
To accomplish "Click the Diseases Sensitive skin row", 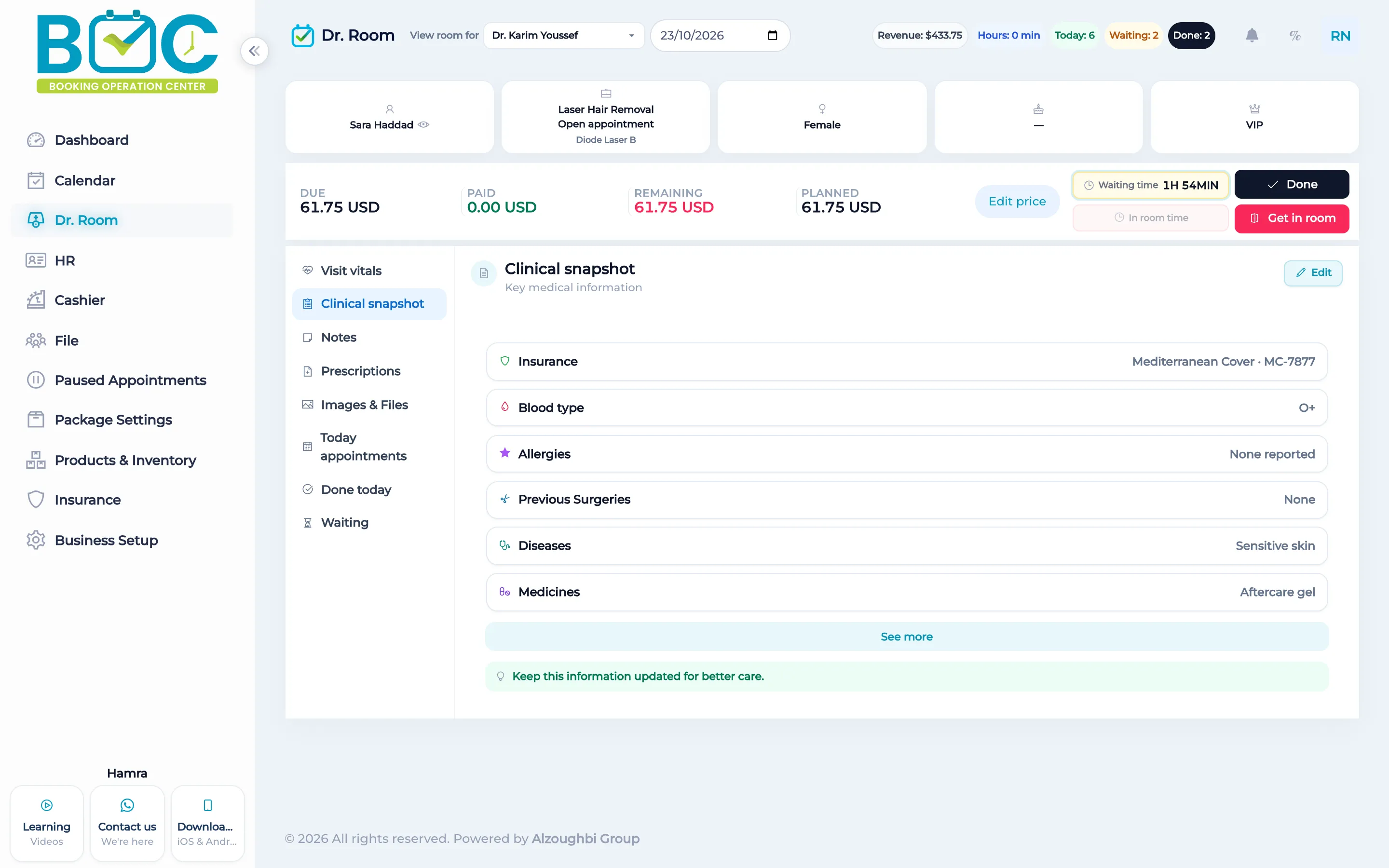I will 907,545.
